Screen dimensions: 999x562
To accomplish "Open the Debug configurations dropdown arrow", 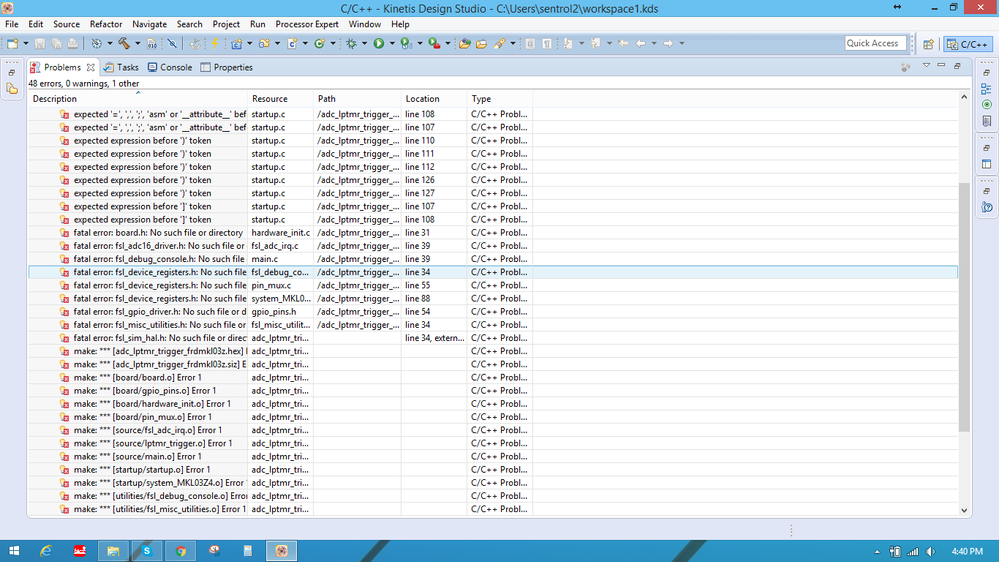I will pos(364,43).
